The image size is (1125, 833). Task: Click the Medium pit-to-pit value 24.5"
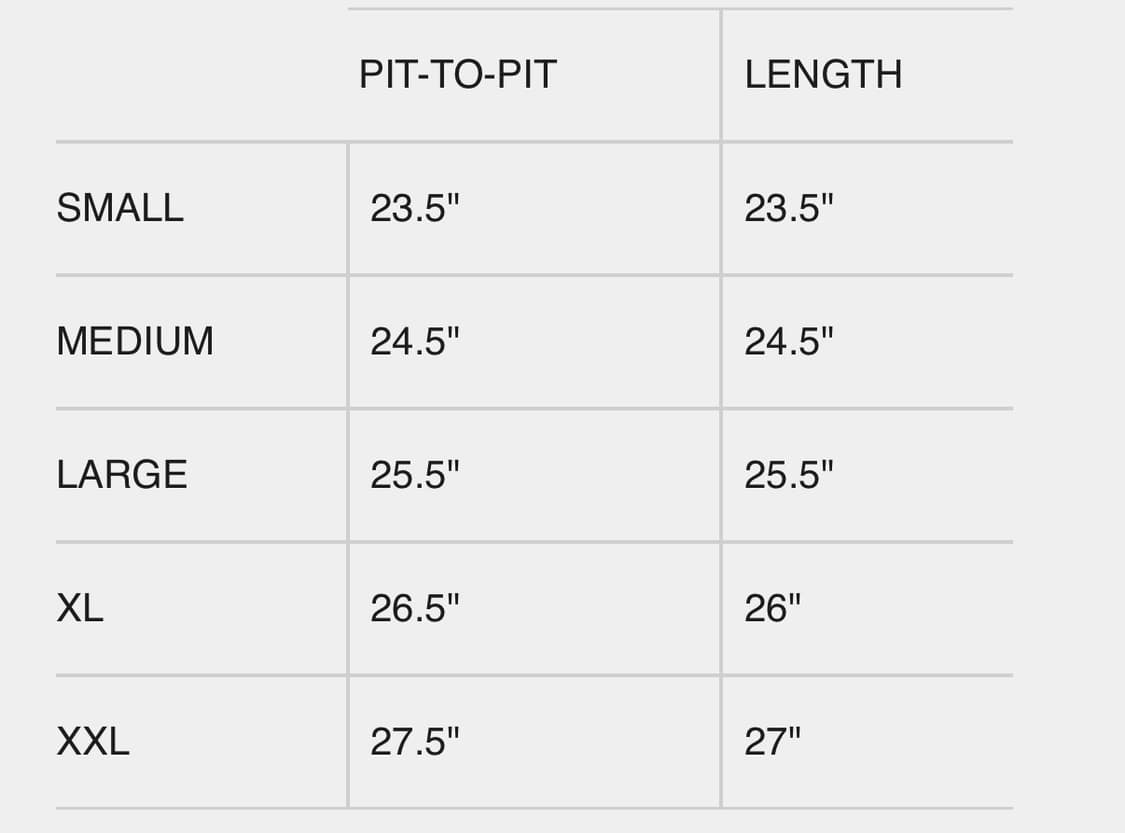414,341
